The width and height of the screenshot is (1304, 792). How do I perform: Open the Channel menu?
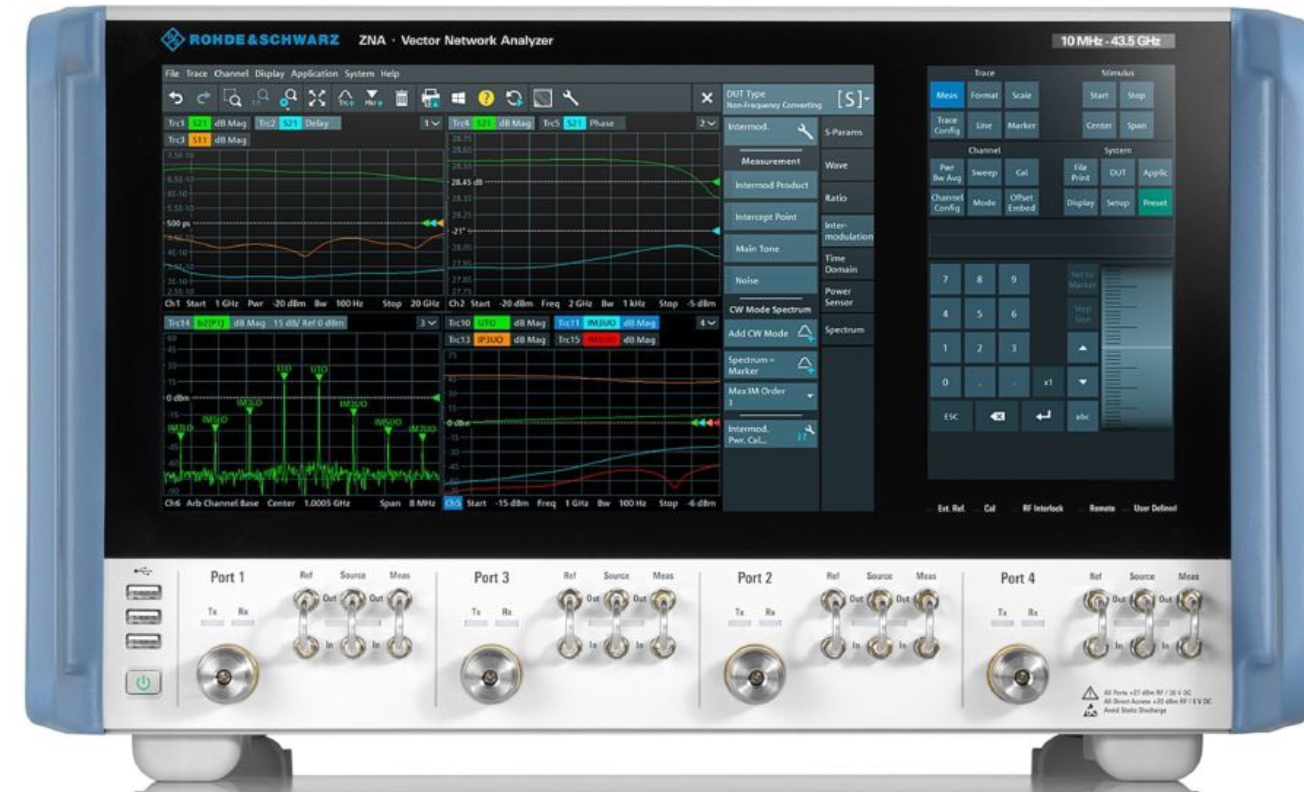pos(230,74)
